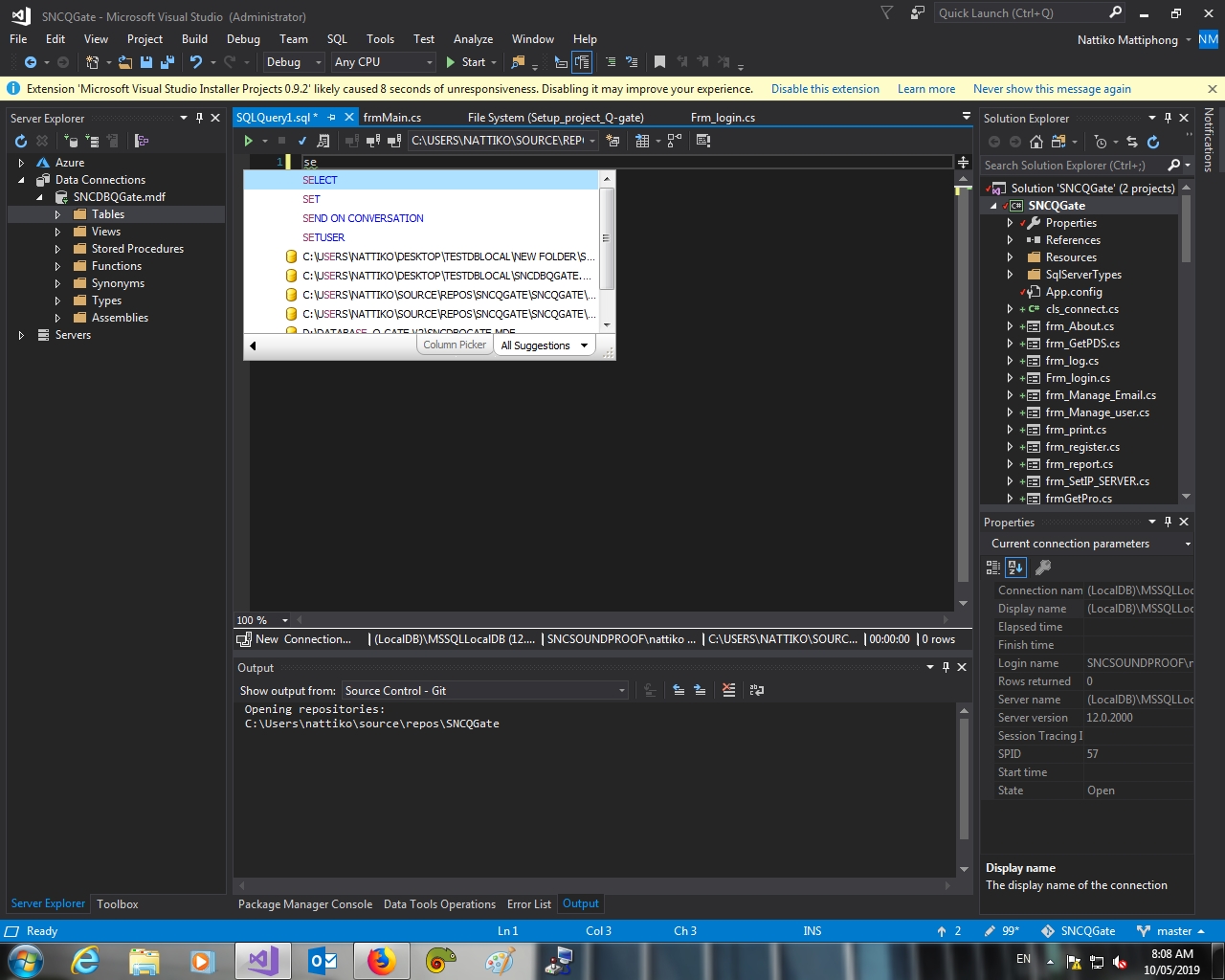Switch to the frmMain.cs tab

point(392,117)
